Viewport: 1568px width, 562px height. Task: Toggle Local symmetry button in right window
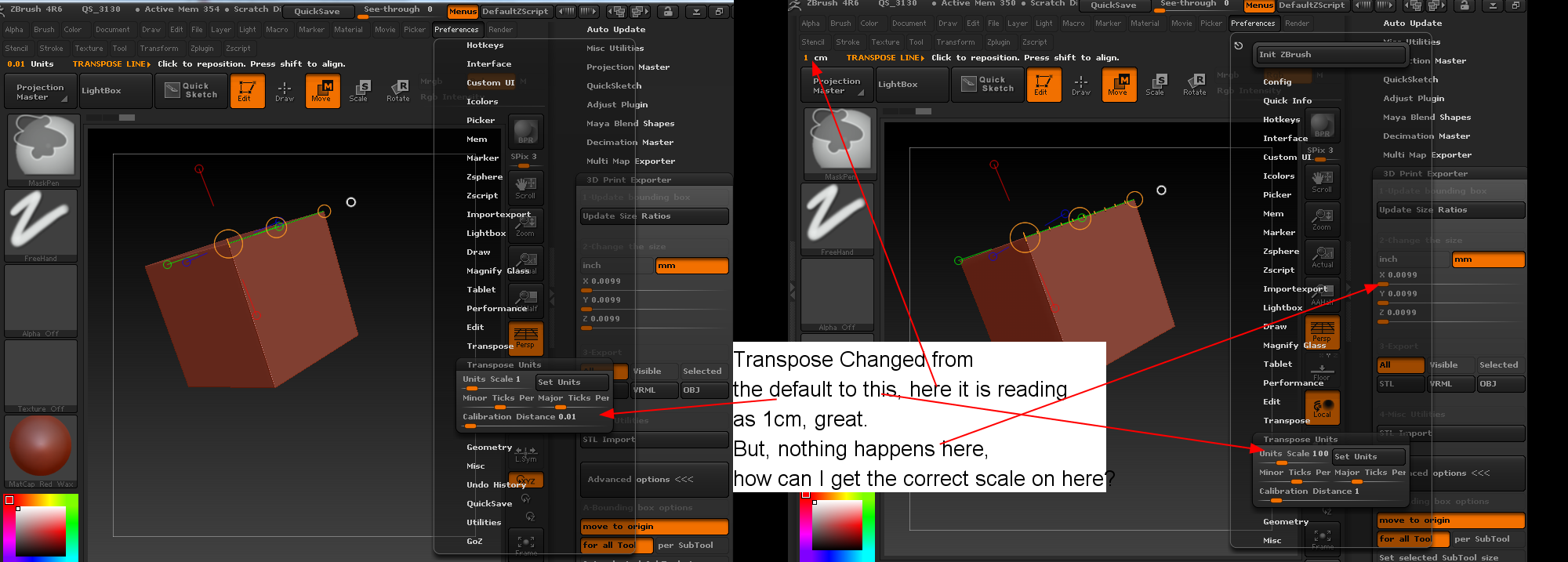(1322, 408)
